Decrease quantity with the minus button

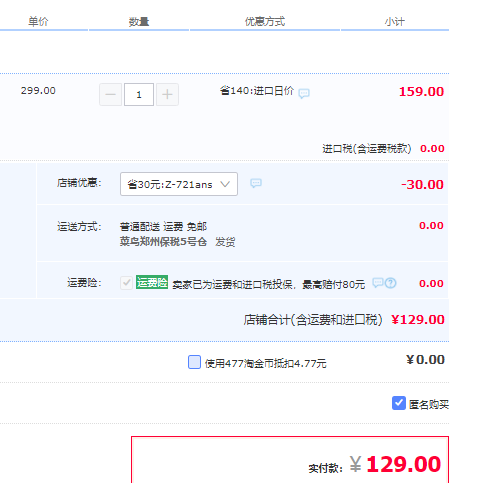tap(110, 95)
